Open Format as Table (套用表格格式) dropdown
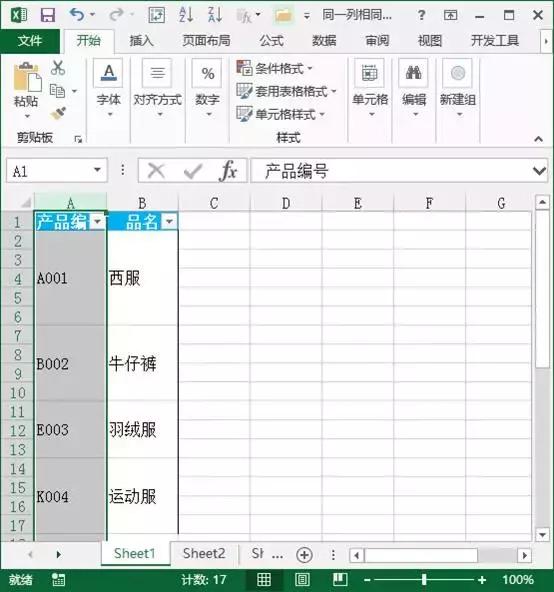The height and width of the screenshot is (592, 554). pyautogui.click(x=286, y=91)
